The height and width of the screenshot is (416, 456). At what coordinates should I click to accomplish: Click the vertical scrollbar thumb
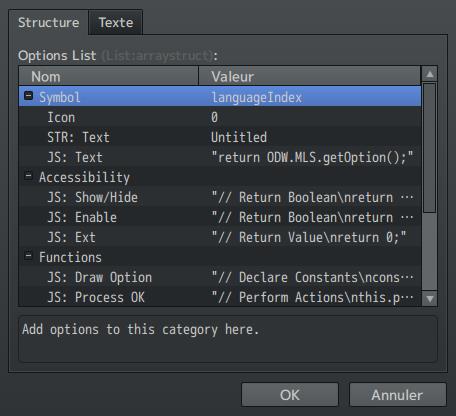click(x=429, y=148)
